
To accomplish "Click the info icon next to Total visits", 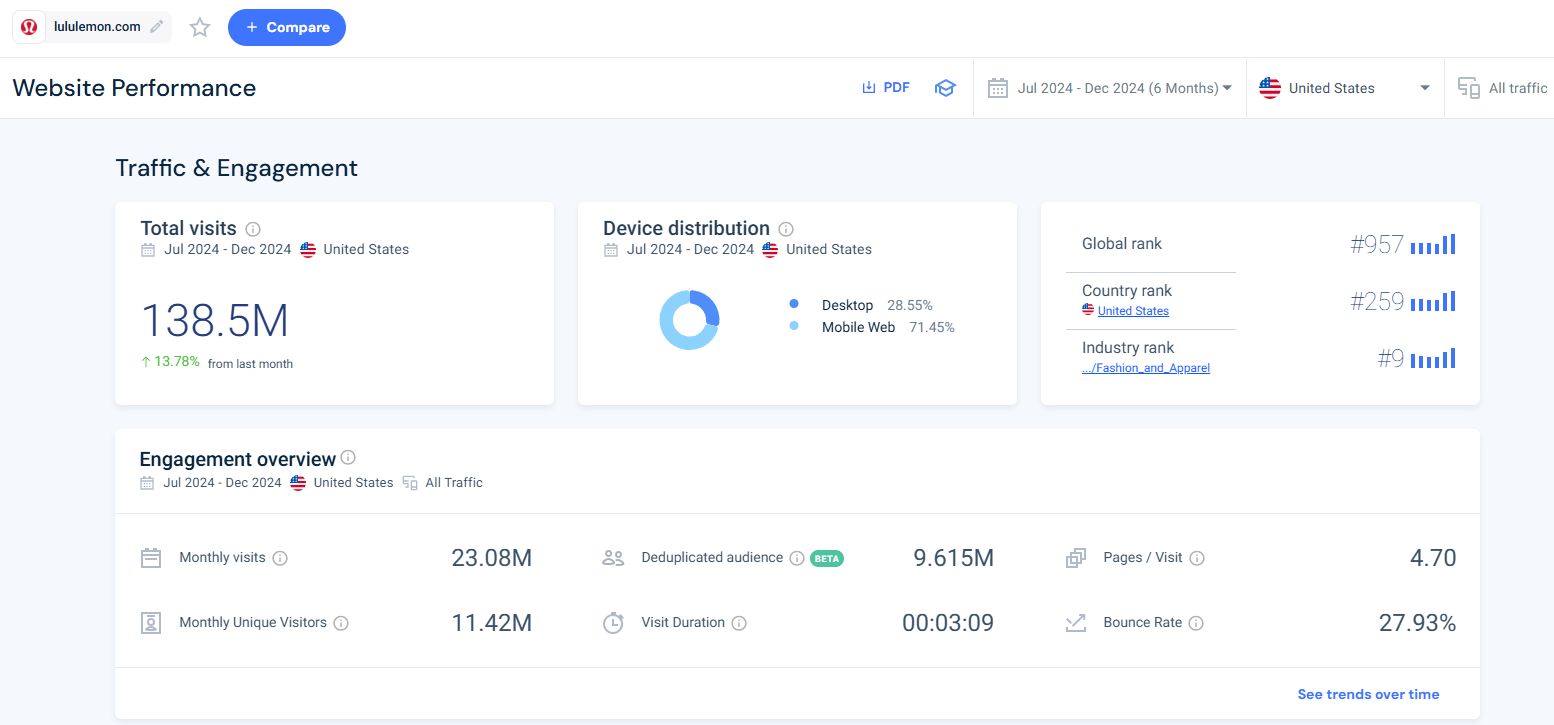I will [253, 229].
